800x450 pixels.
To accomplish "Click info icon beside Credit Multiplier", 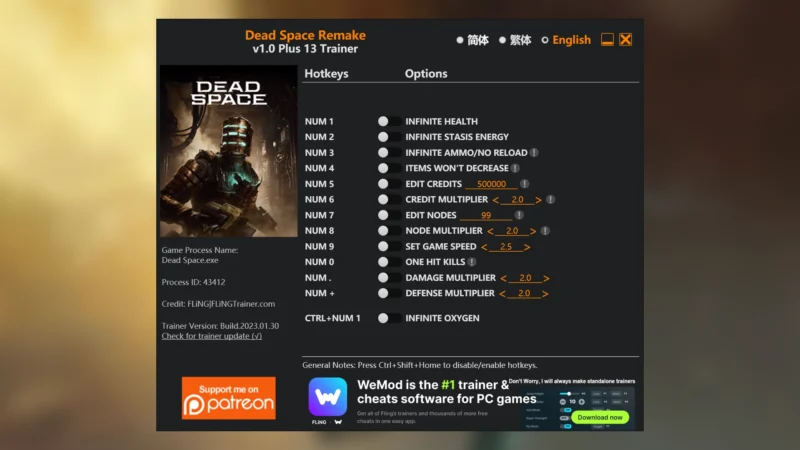I will pos(551,199).
